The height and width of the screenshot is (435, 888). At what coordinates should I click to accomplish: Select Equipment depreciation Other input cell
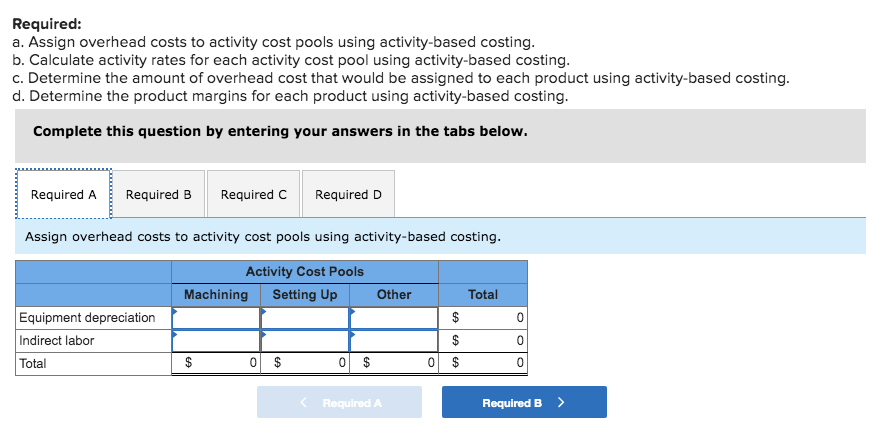click(394, 318)
